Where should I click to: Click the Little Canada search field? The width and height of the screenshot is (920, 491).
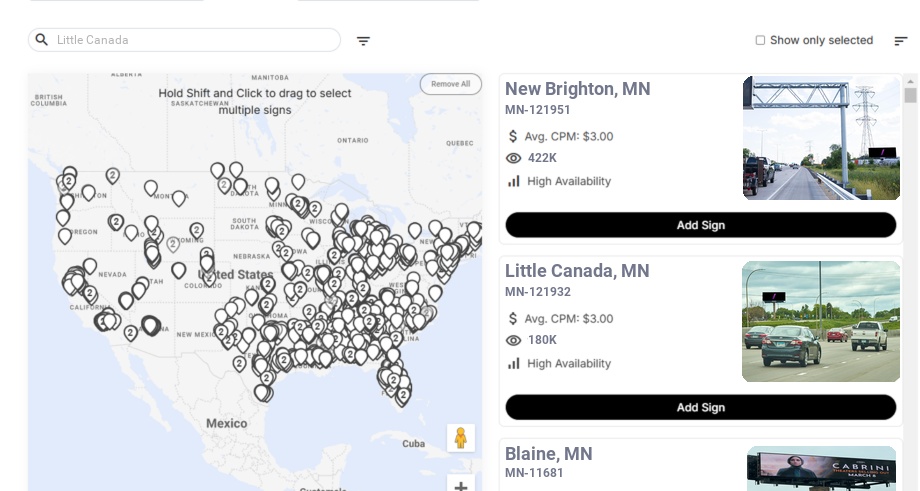184,40
